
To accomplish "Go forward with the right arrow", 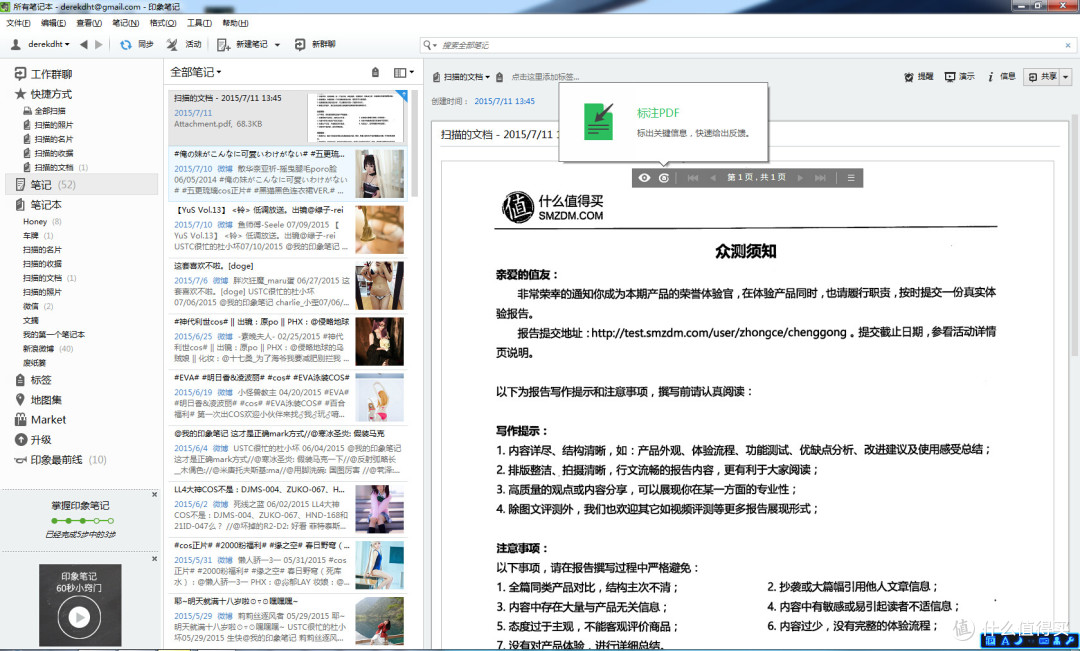I will (x=98, y=45).
